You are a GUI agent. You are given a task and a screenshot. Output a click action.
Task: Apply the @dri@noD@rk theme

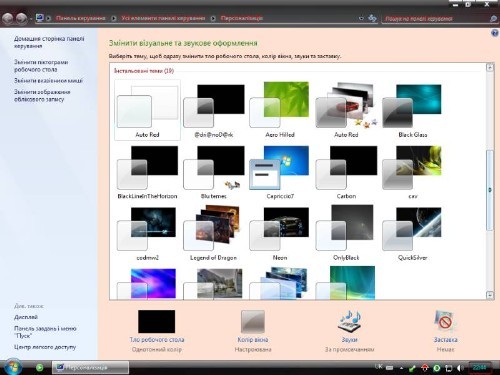214,110
